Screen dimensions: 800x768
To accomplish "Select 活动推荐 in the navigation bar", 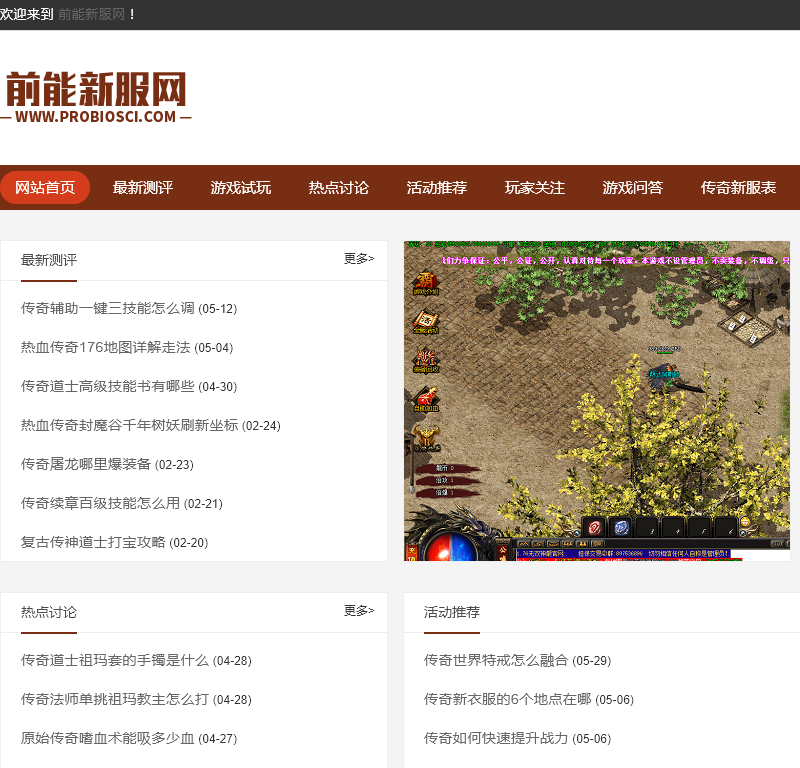I will point(437,187).
